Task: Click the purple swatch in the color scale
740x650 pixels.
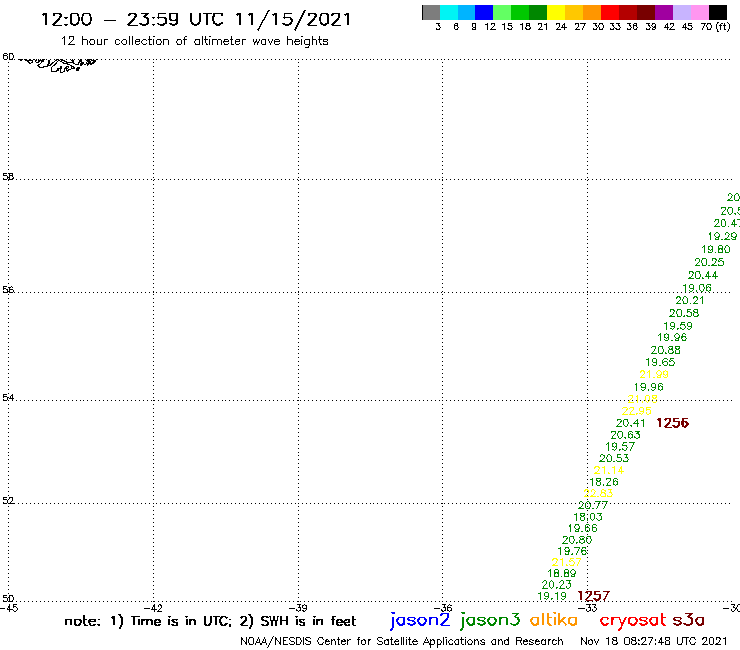Action: pos(664,12)
